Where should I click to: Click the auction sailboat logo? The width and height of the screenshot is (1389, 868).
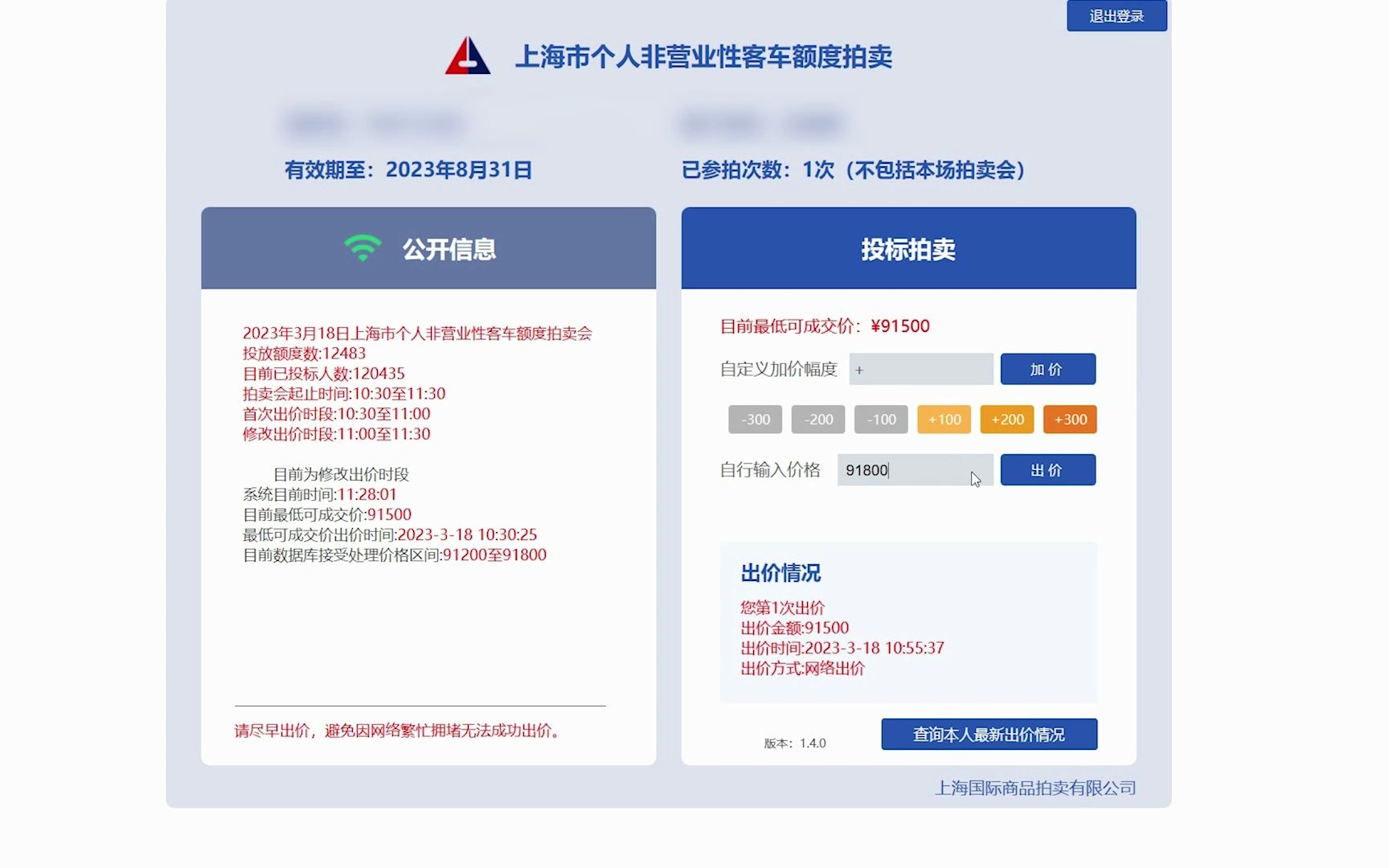(468, 55)
